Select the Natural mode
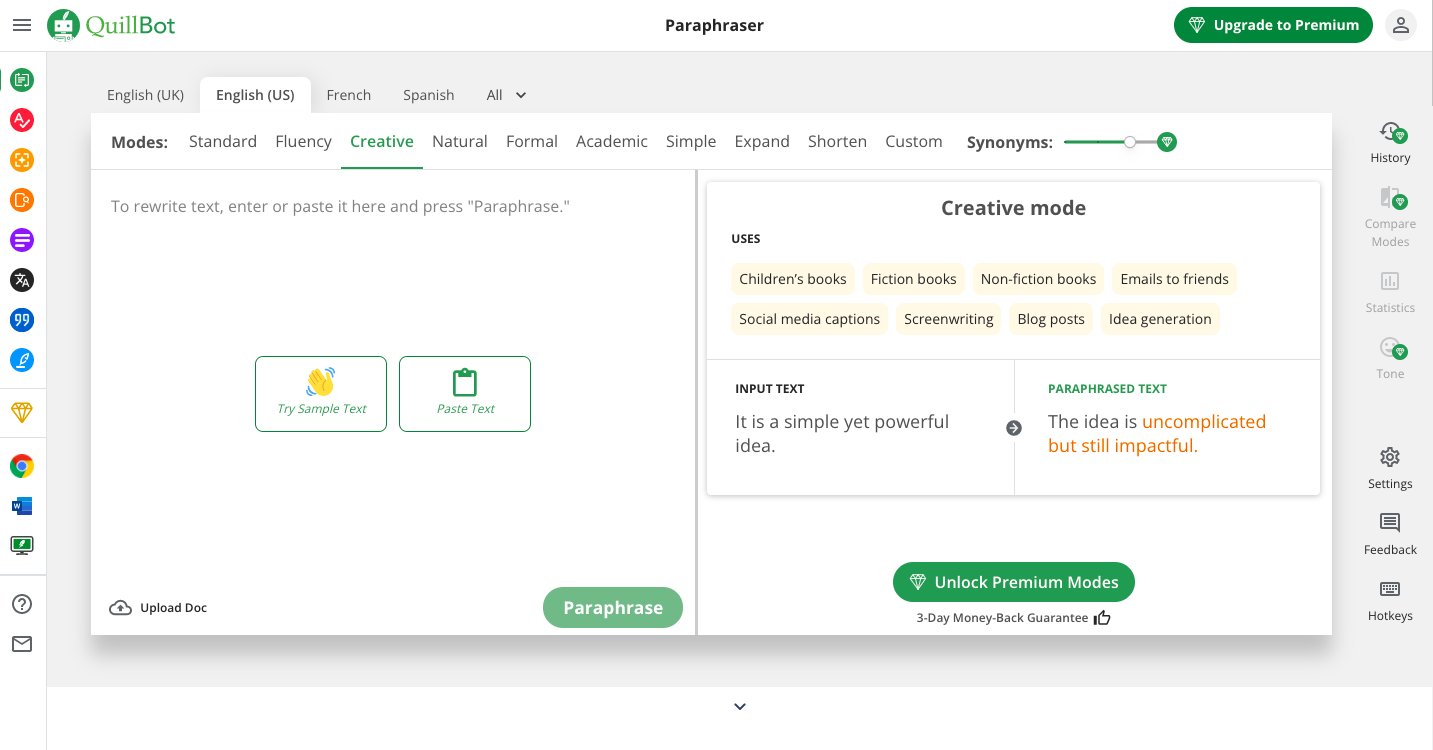Image resolution: width=1433 pixels, height=750 pixels. (x=460, y=142)
